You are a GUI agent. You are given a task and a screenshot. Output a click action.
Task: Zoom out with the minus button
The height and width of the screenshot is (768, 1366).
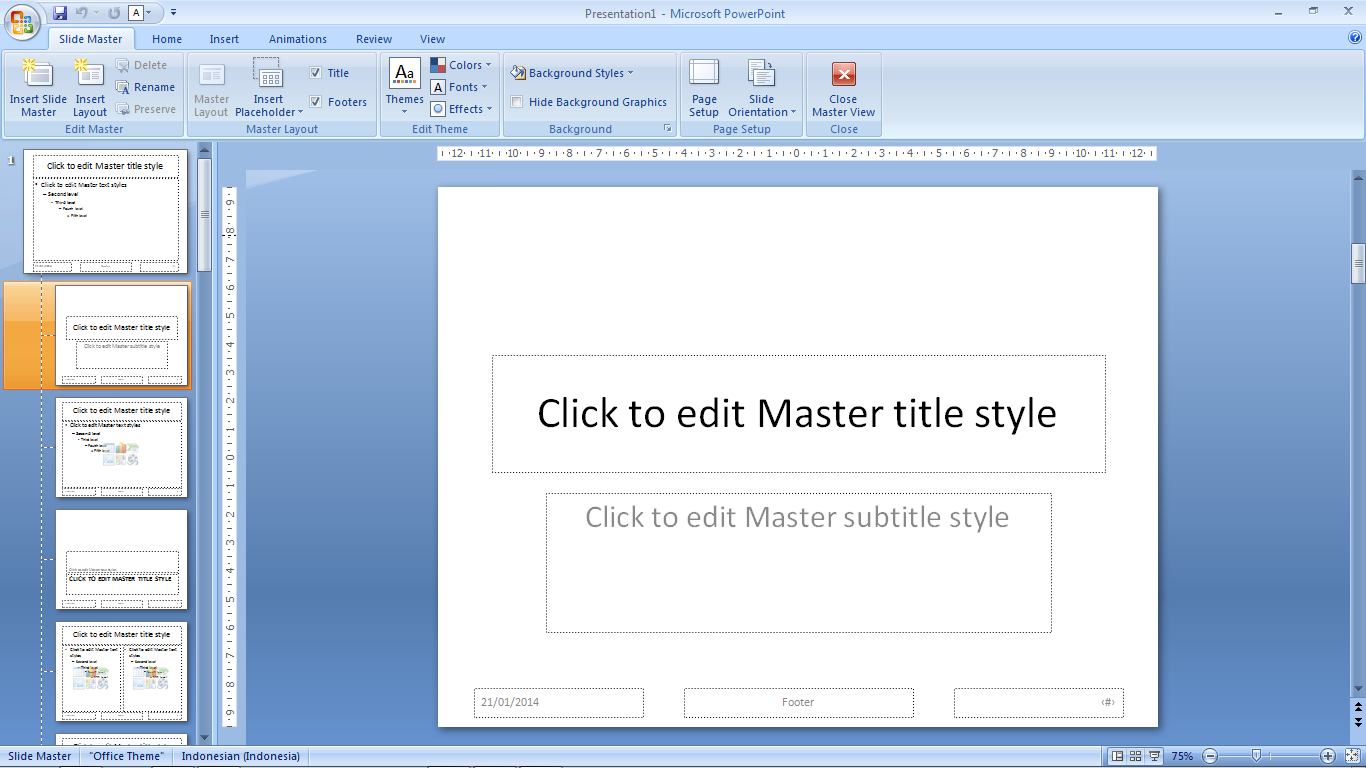1210,756
